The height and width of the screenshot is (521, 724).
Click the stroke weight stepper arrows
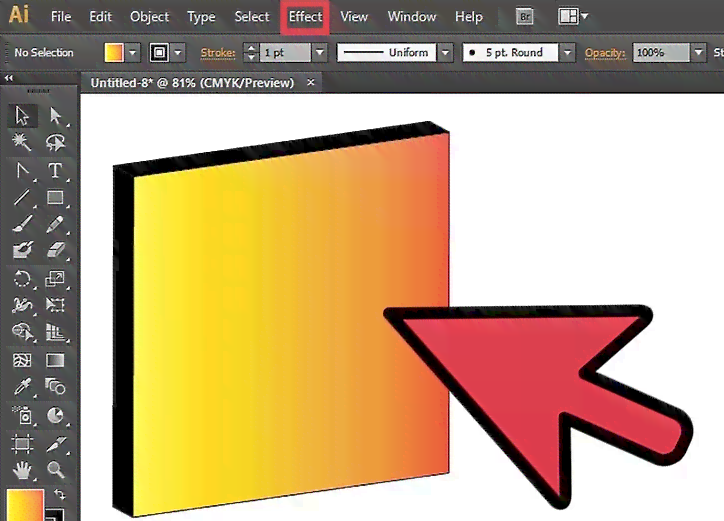click(251, 53)
